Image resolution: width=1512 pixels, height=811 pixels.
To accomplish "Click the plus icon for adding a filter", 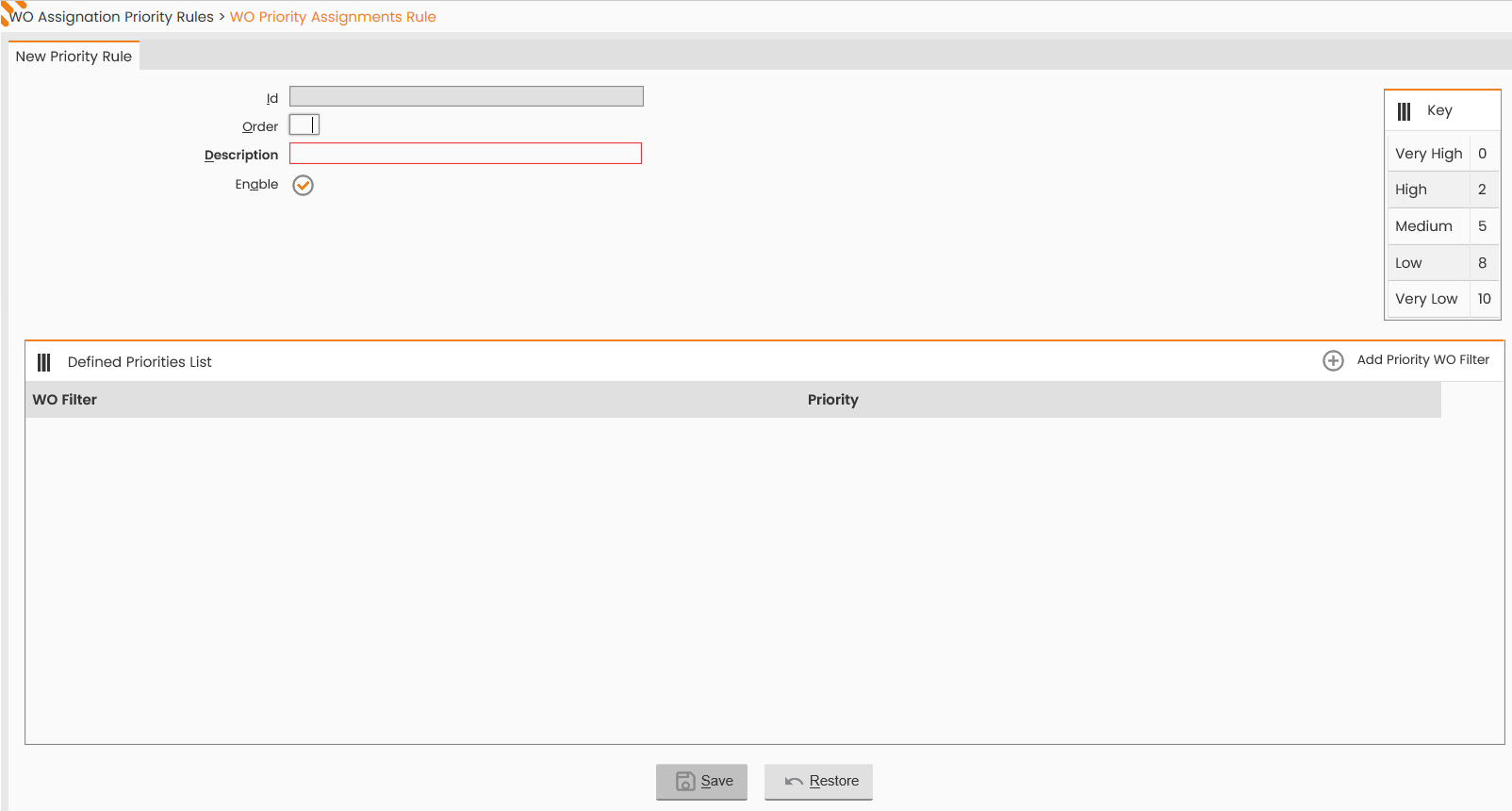I will [x=1333, y=360].
